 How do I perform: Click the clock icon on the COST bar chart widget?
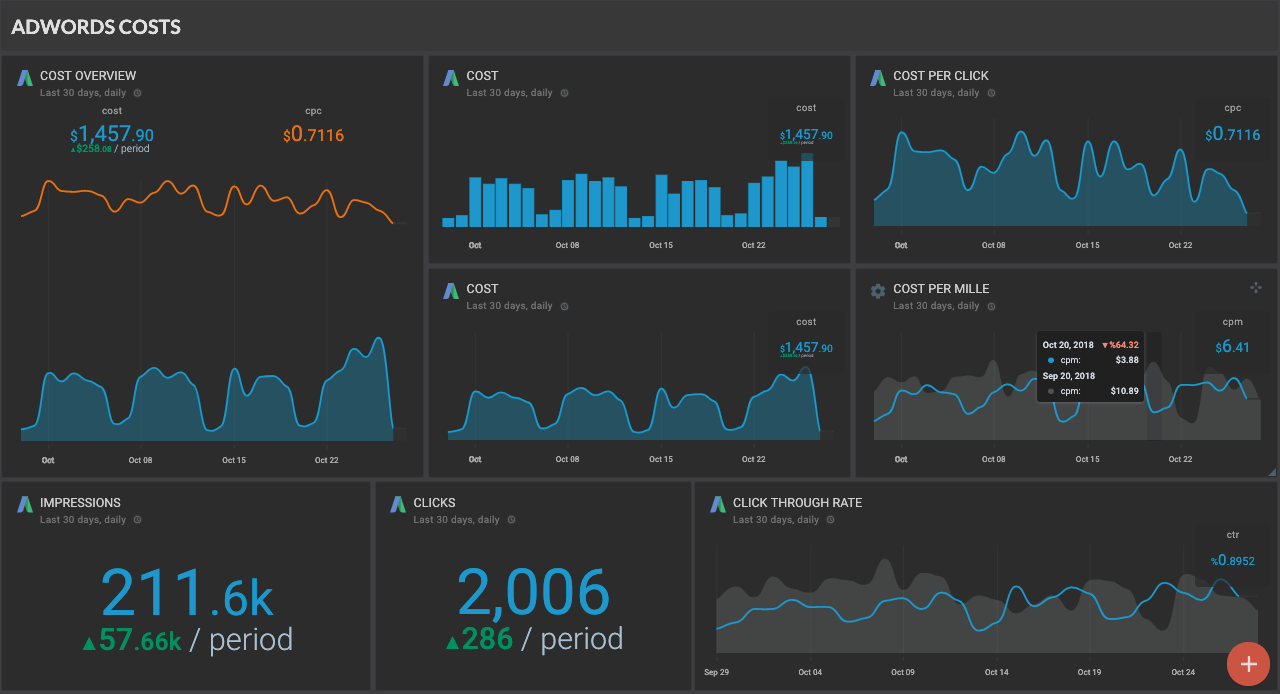coord(564,93)
